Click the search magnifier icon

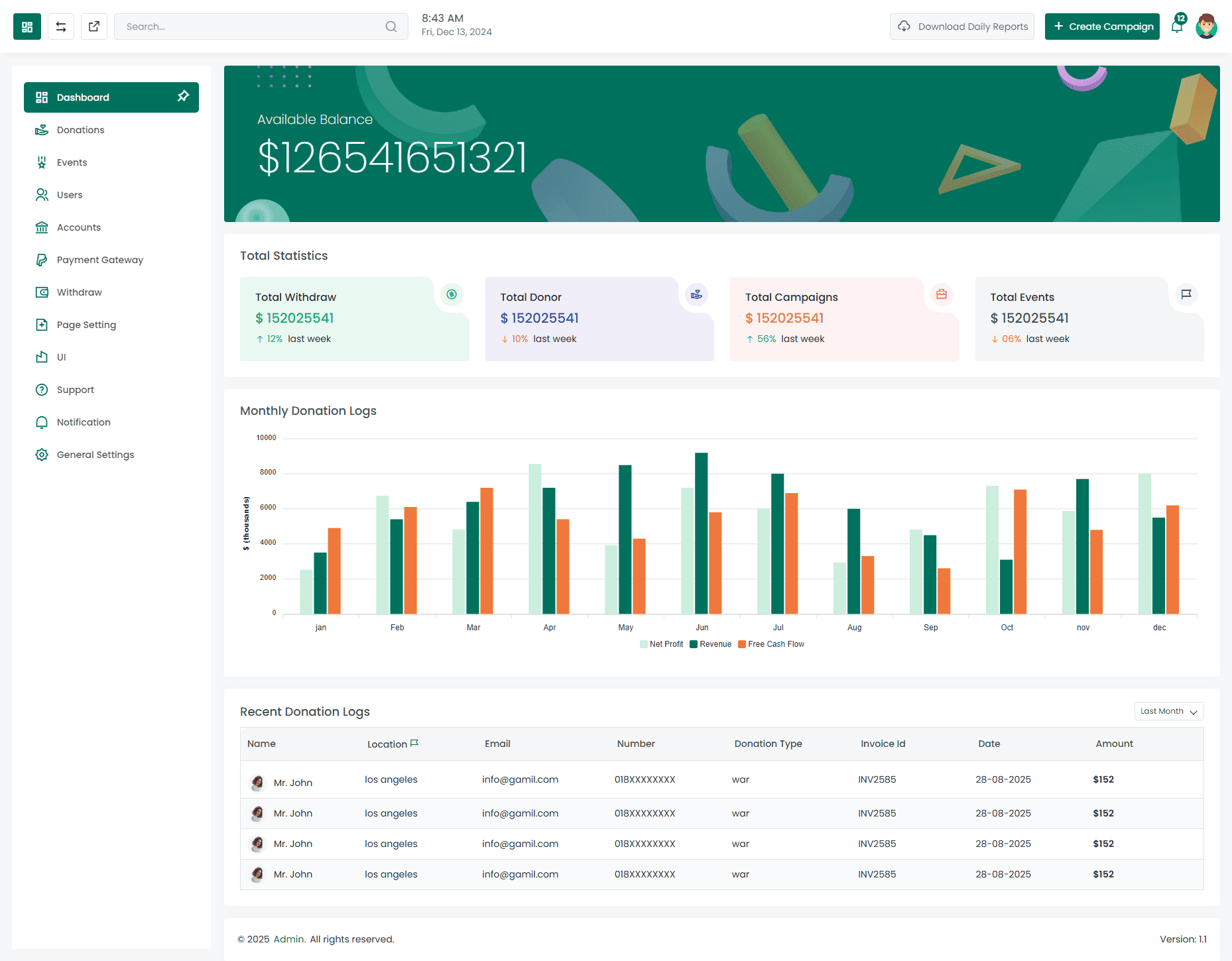[391, 27]
